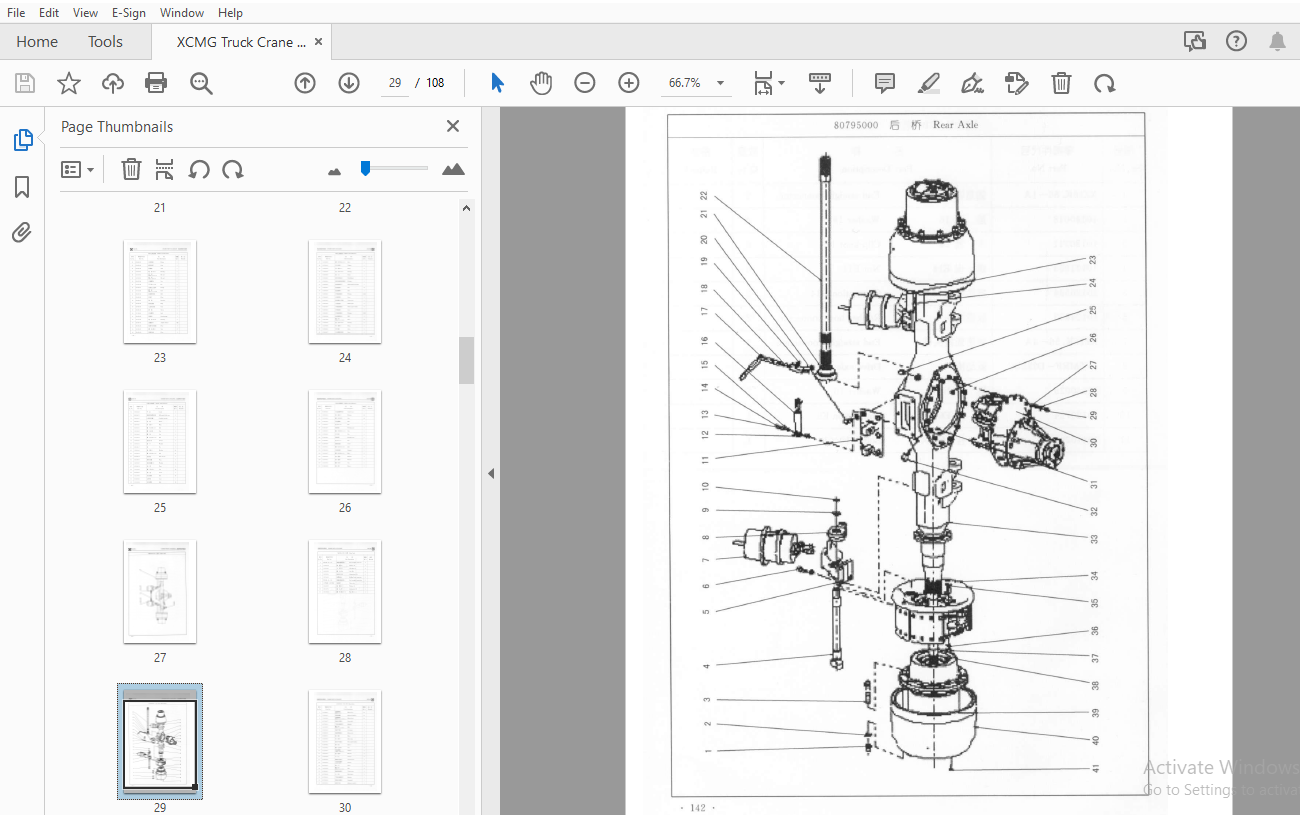
Task: Open the edit/stamp page tool
Action: tap(1016, 83)
